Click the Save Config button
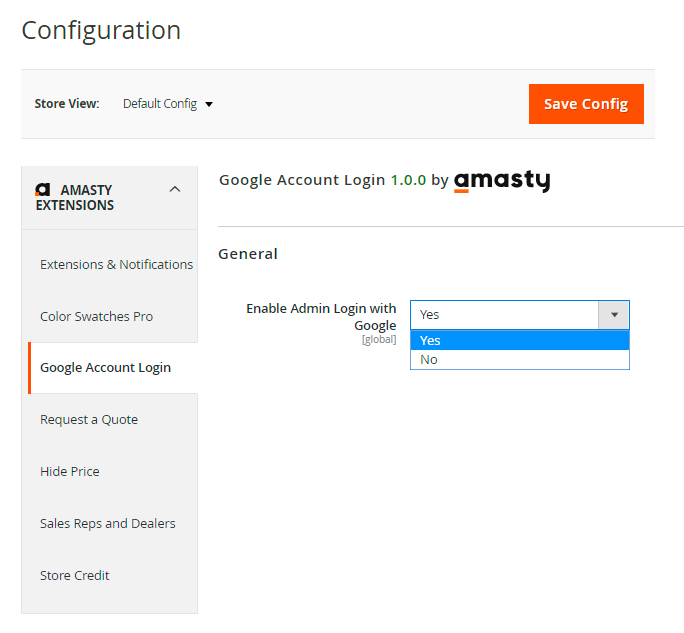This screenshot has width=684, height=633. click(585, 104)
